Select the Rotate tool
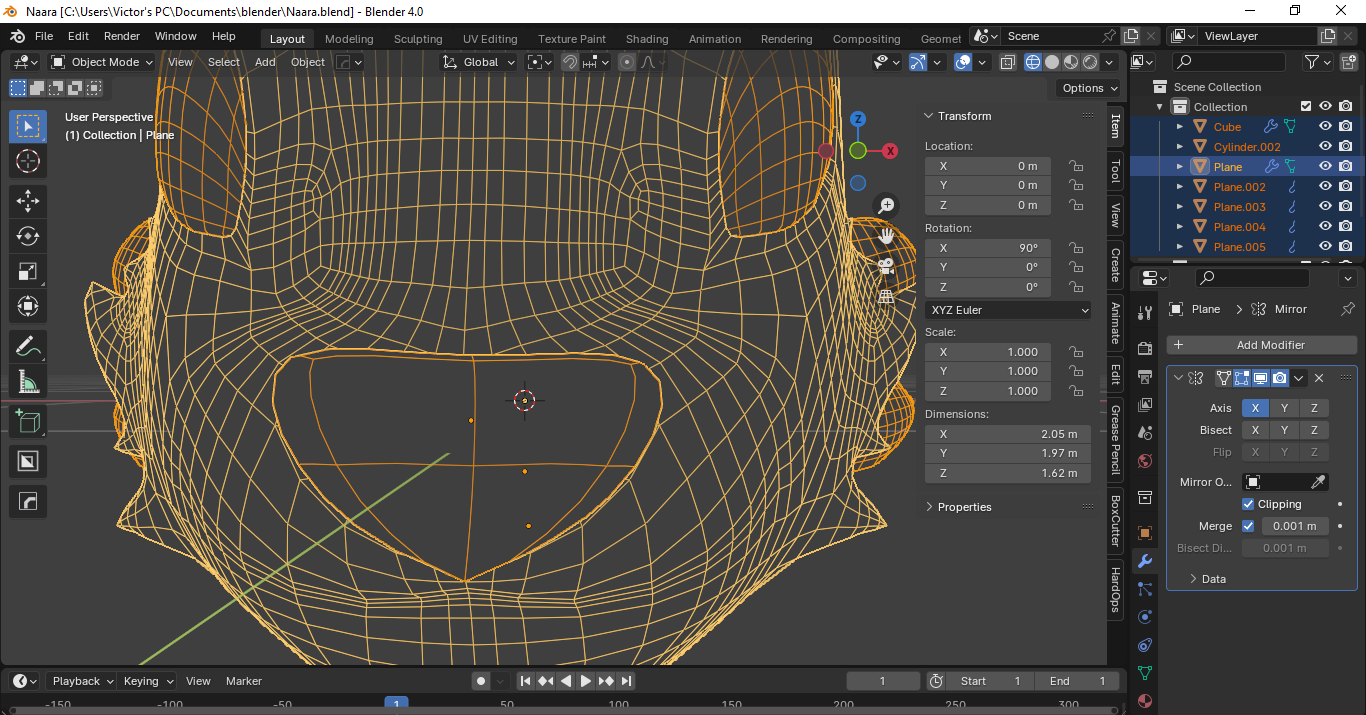The width and height of the screenshot is (1366, 715). click(28, 236)
